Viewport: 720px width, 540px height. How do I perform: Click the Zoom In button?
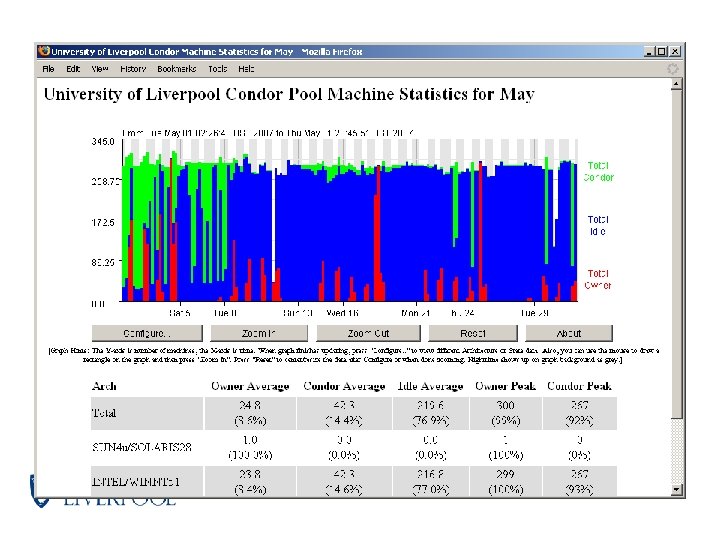259,333
